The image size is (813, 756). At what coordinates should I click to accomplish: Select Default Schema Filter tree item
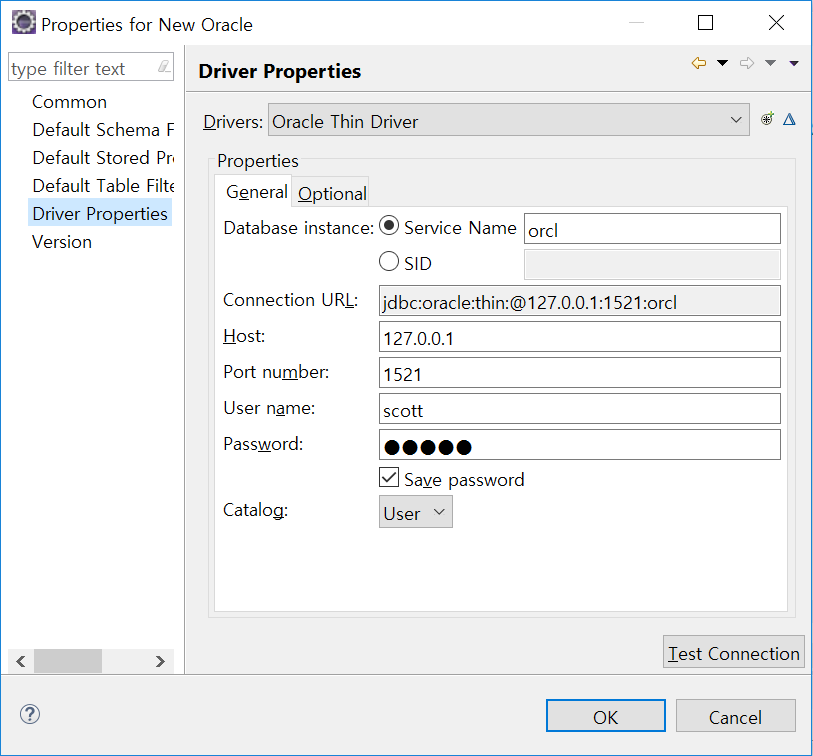click(103, 130)
